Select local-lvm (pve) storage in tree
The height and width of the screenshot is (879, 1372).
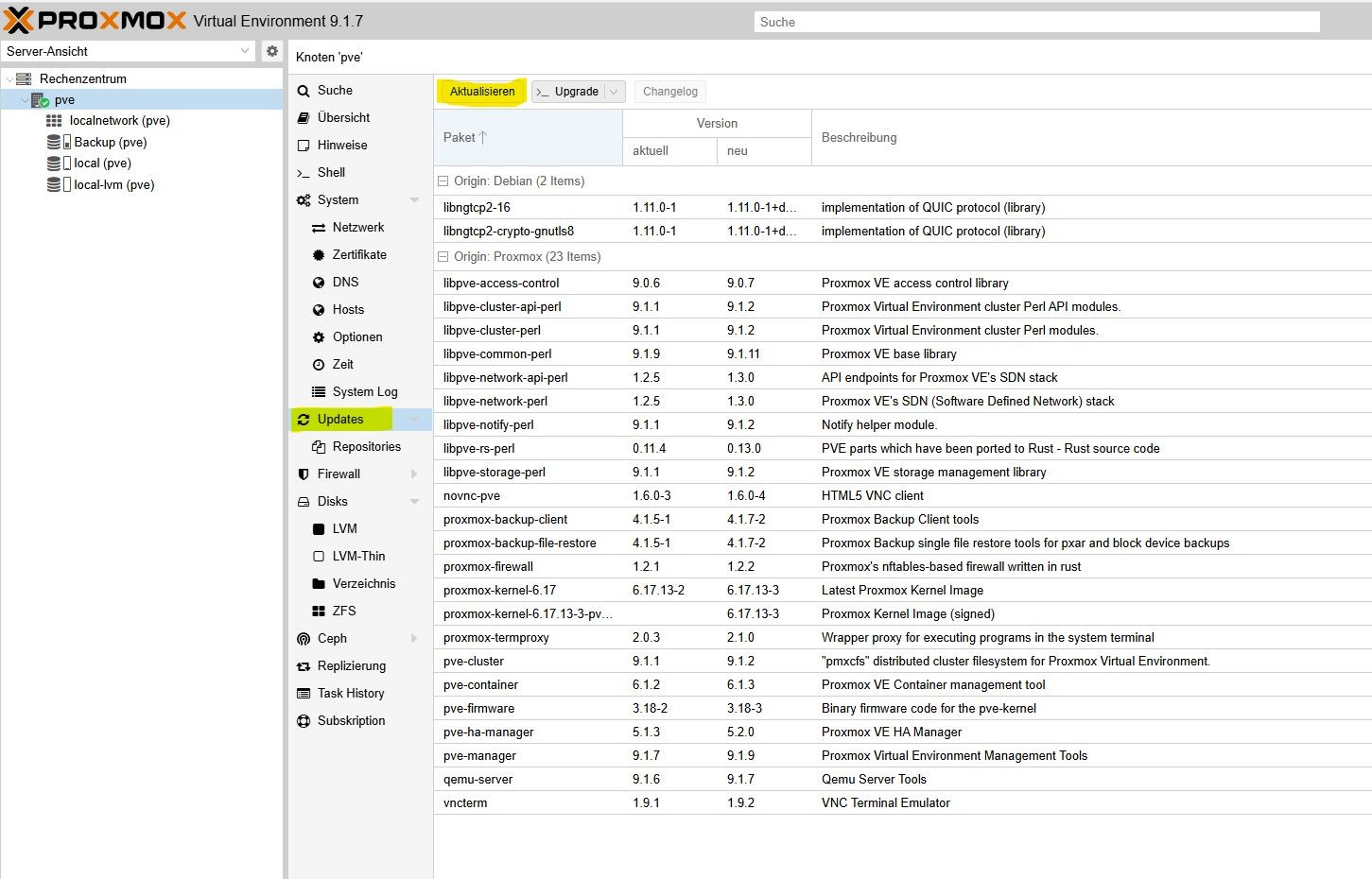click(x=113, y=185)
